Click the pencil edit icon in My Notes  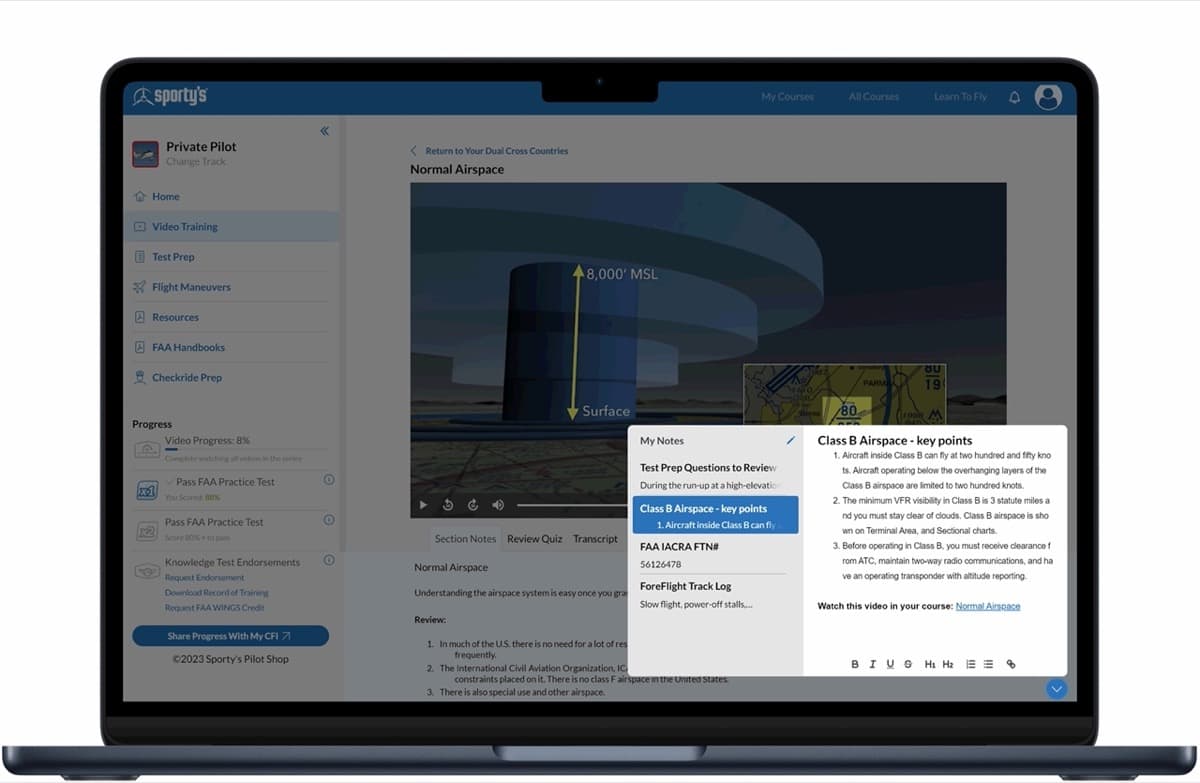pyautogui.click(x=791, y=440)
